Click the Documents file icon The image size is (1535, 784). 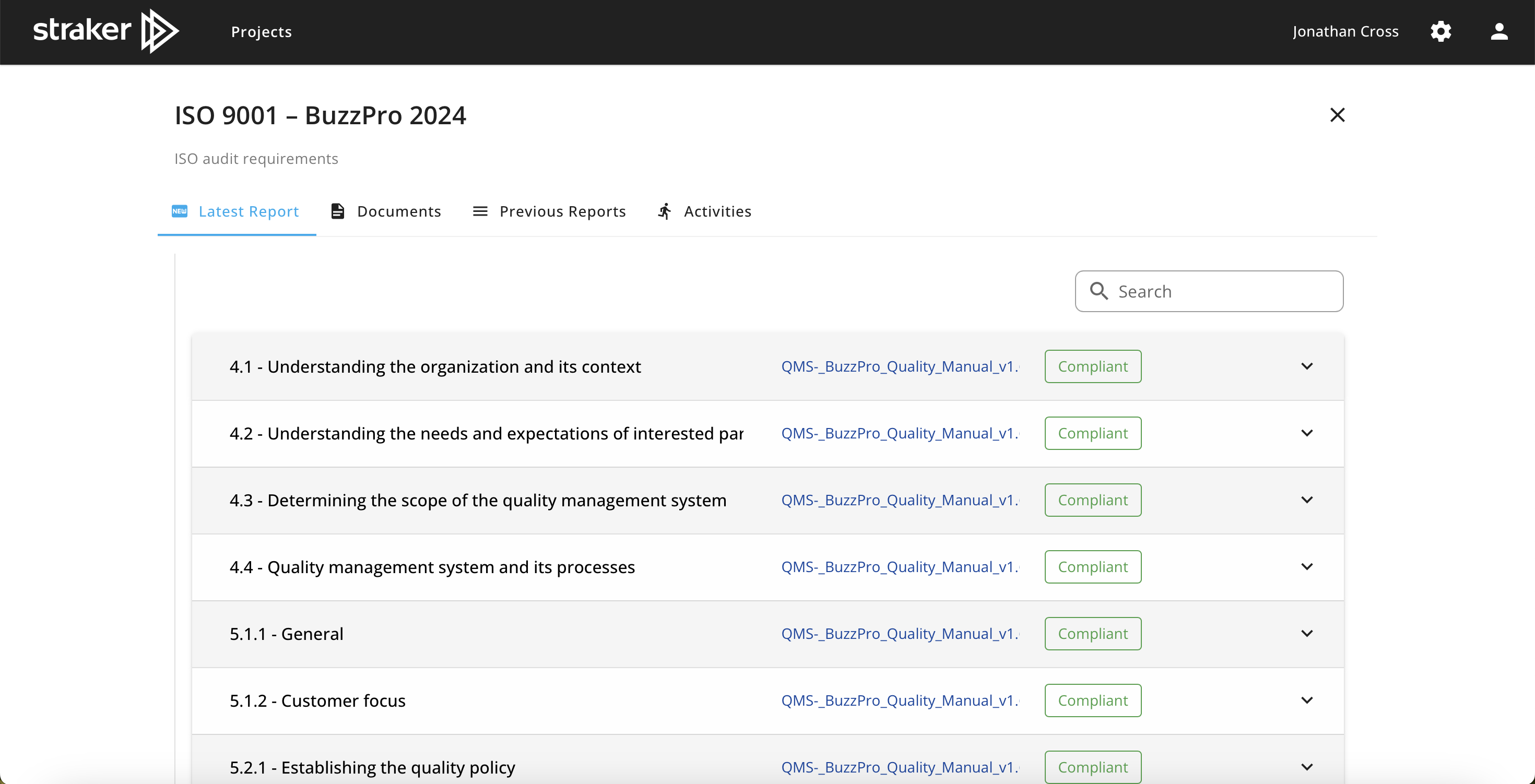coord(338,211)
